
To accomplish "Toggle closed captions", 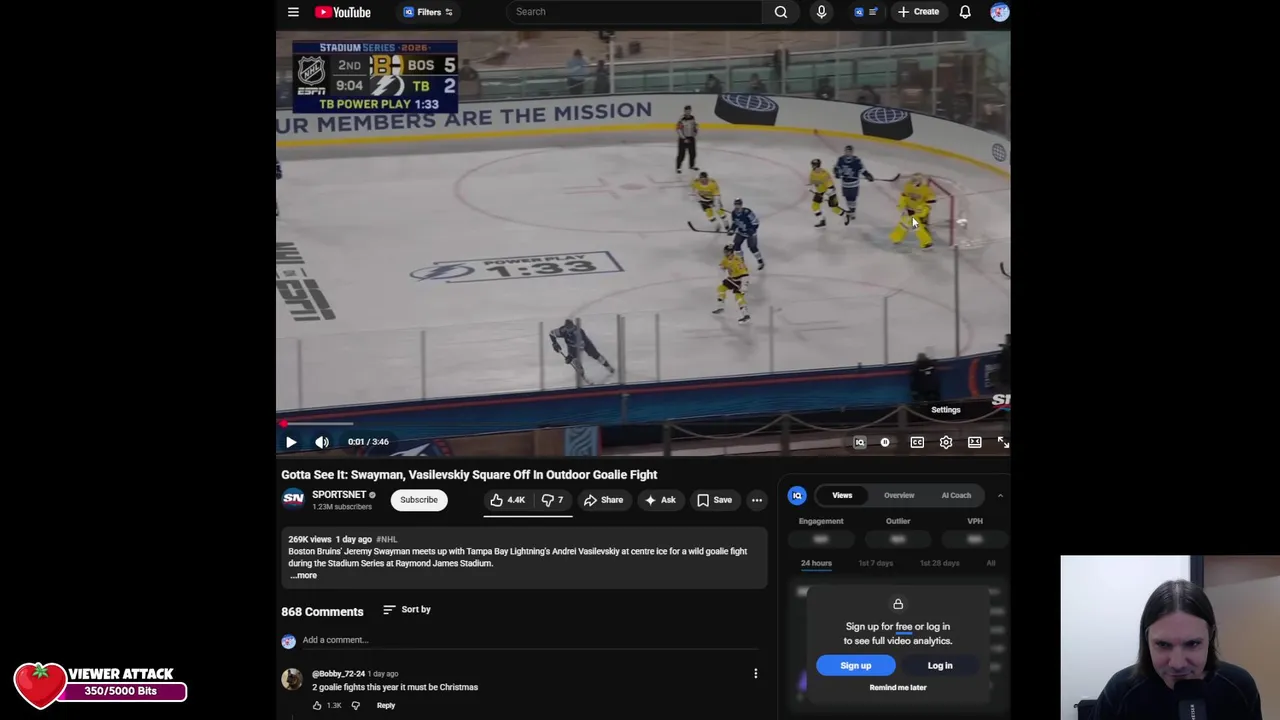I will (x=917, y=442).
